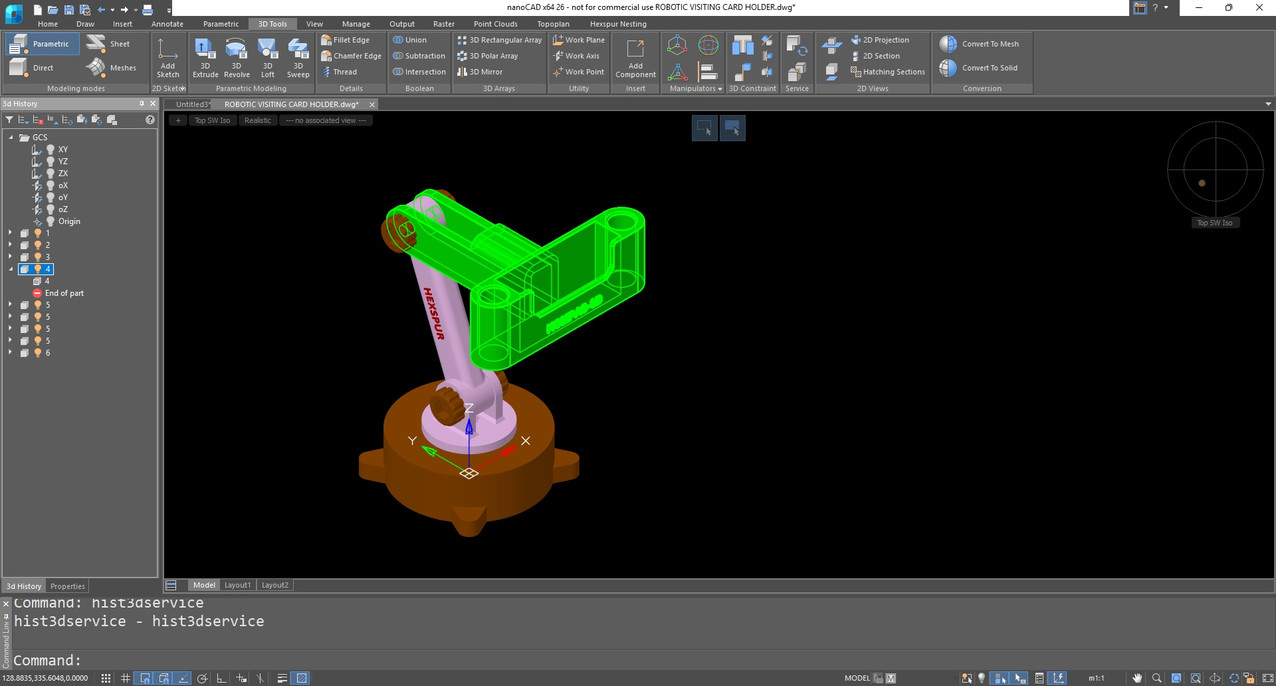
Task: Click the magnifier zoom icon in status bar
Action: click(x=1157, y=678)
